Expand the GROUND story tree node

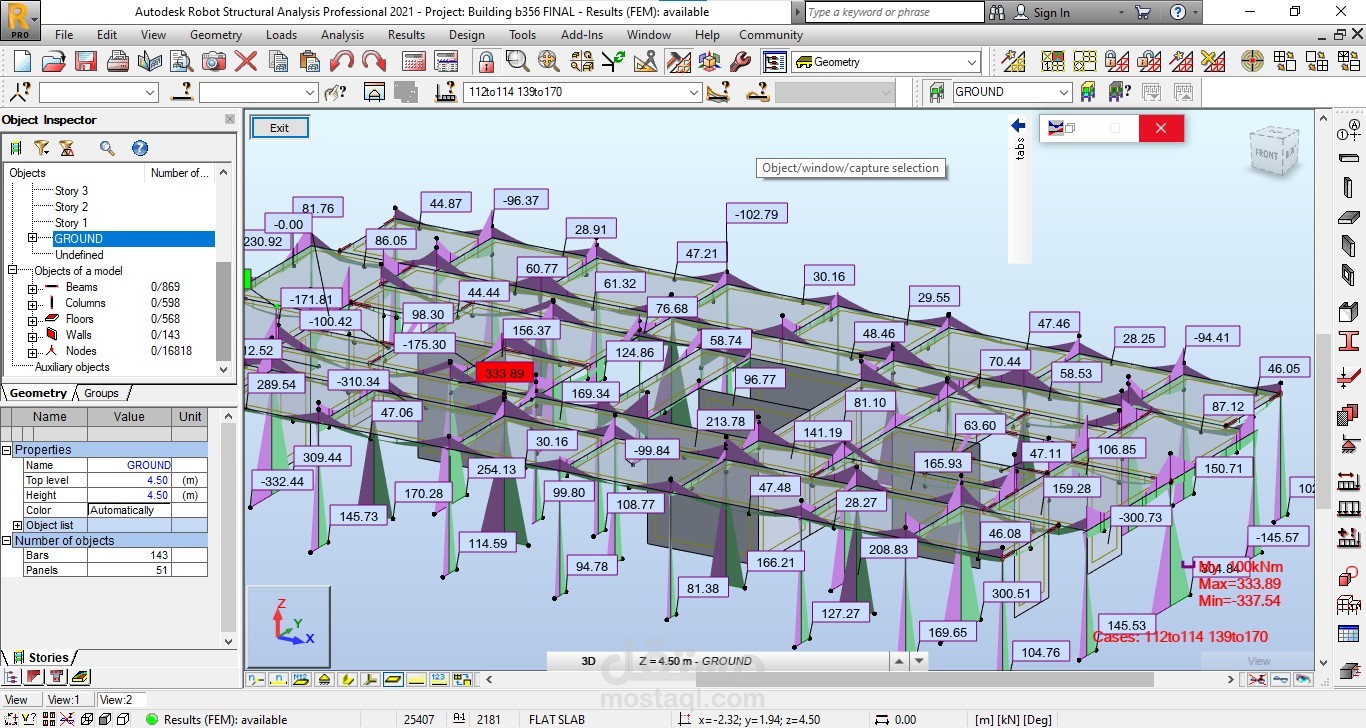click(32, 238)
